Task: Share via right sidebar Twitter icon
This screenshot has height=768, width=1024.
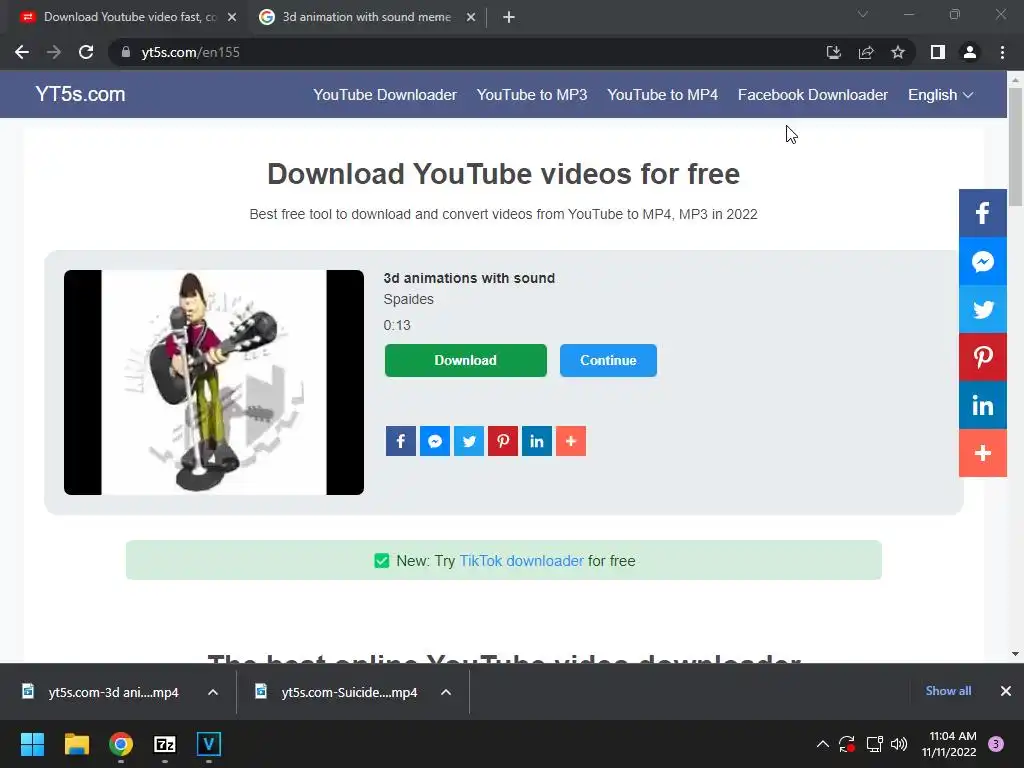Action: click(x=983, y=309)
